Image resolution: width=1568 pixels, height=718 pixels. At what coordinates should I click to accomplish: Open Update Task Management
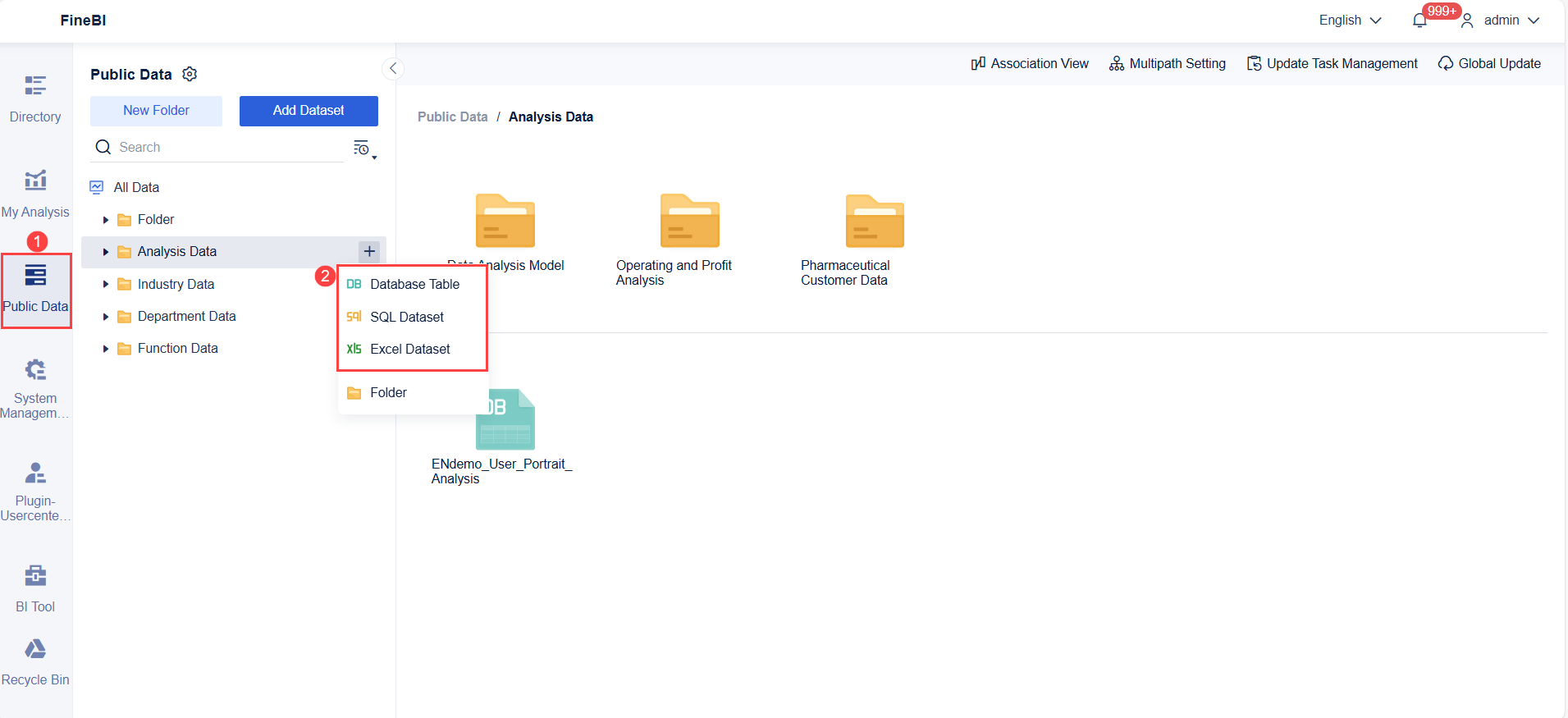(1333, 63)
